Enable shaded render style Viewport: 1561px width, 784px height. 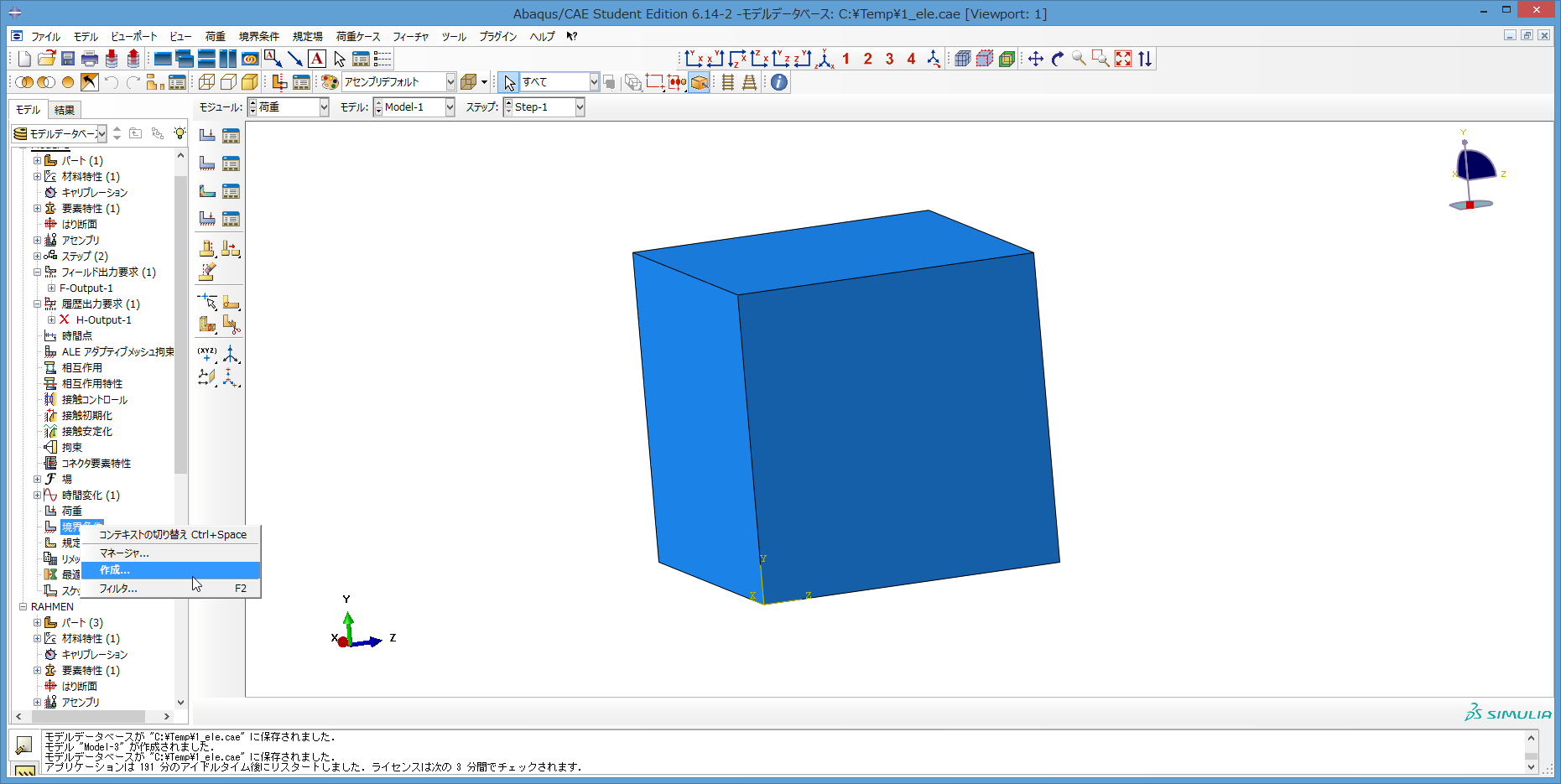(x=250, y=82)
